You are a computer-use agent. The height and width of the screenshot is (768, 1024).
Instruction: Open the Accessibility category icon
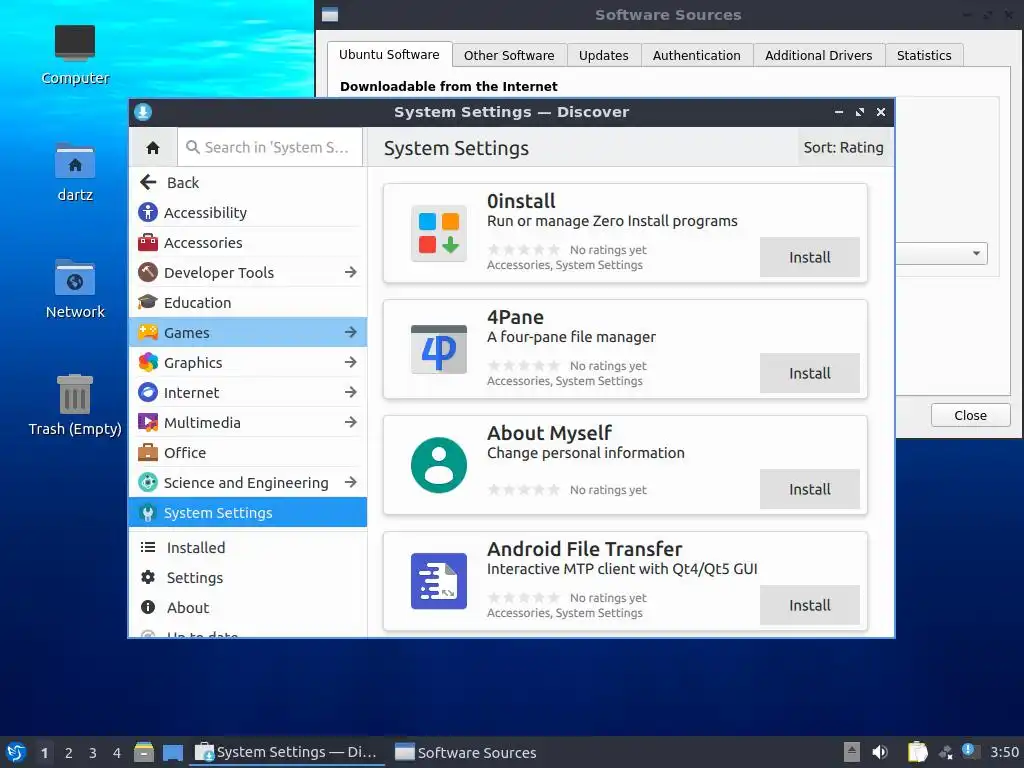click(148, 212)
